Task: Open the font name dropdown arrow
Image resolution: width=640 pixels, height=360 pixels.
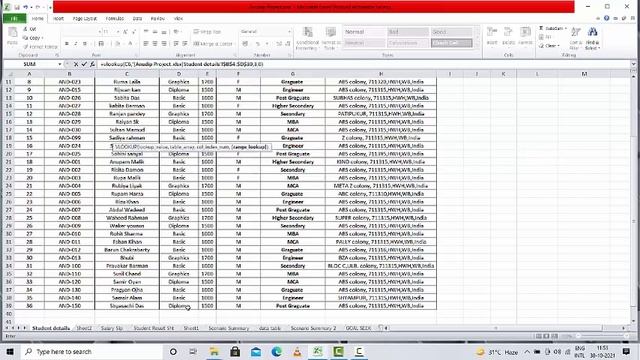Action: (100, 32)
